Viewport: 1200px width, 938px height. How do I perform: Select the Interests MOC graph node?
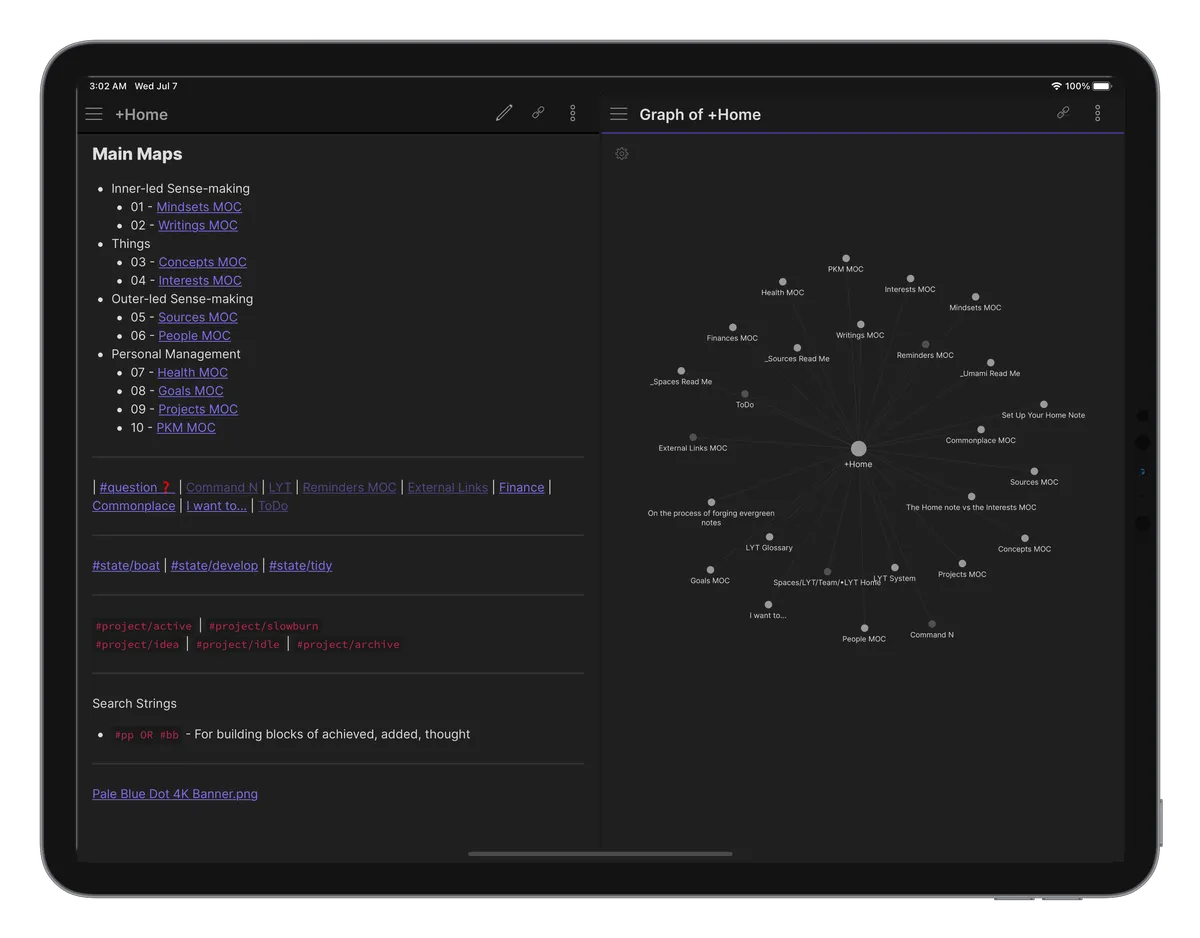(x=910, y=279)
